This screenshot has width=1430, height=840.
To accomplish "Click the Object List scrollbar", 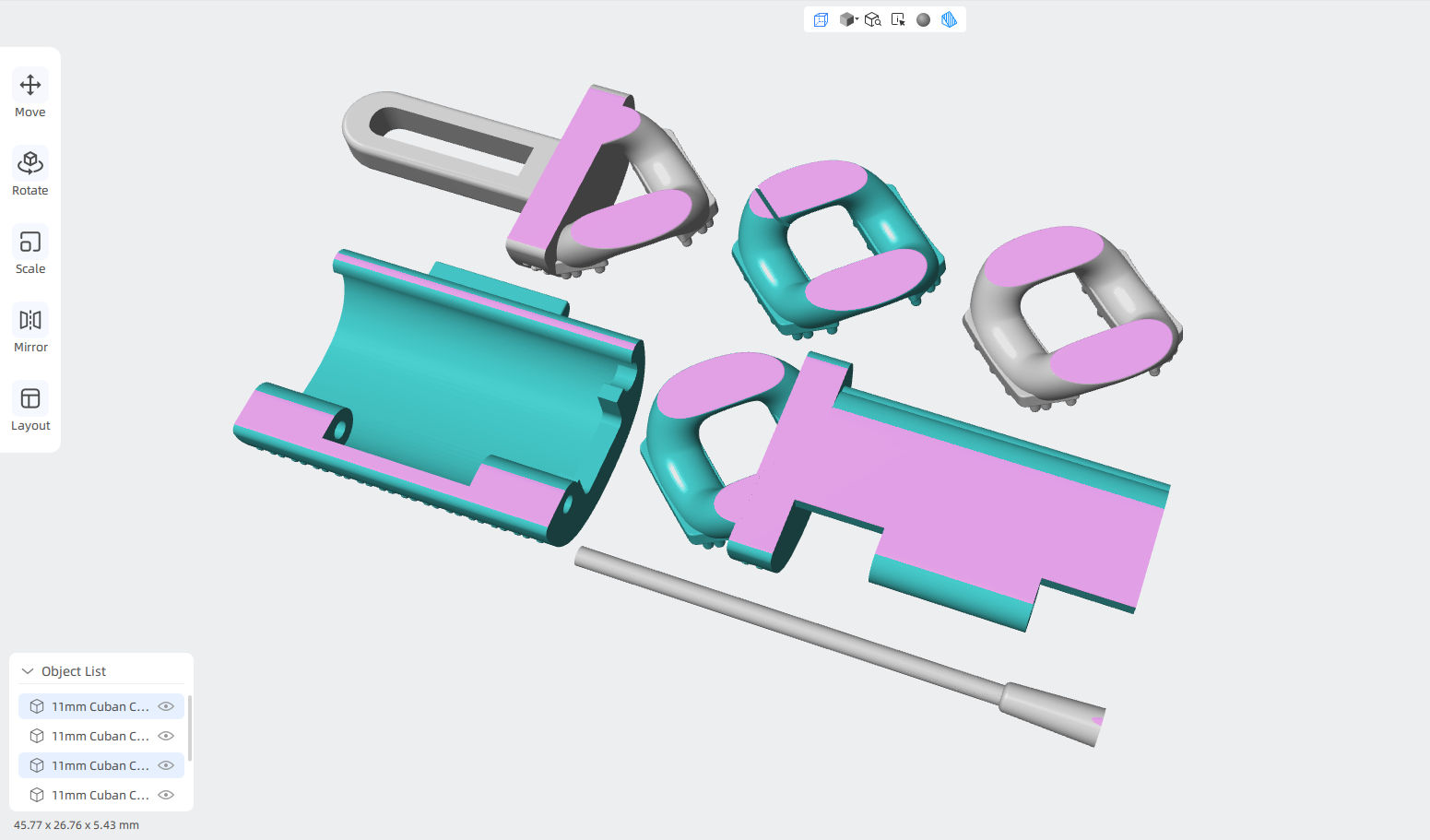I will [x=190, y=728].
